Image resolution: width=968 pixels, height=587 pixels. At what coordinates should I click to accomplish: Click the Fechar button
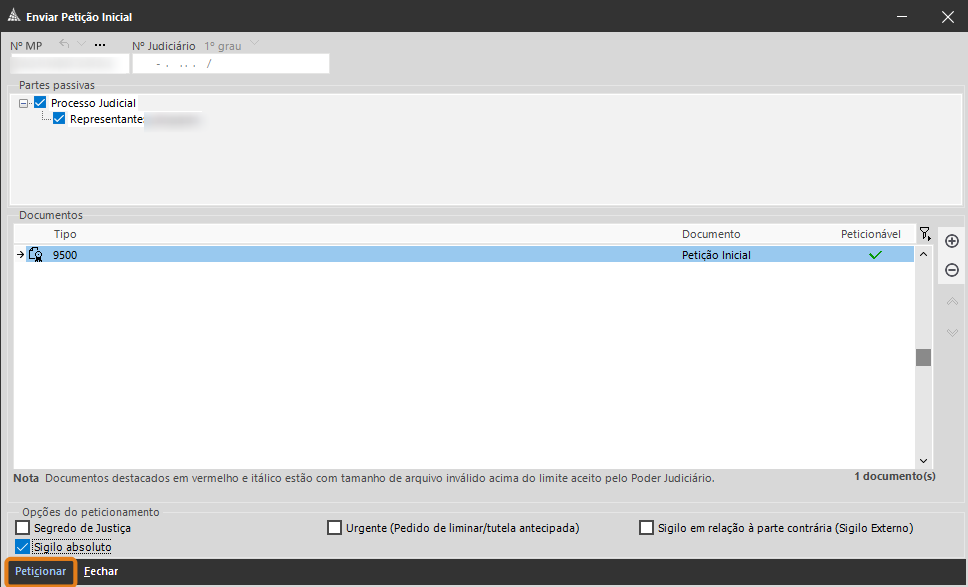101,572
